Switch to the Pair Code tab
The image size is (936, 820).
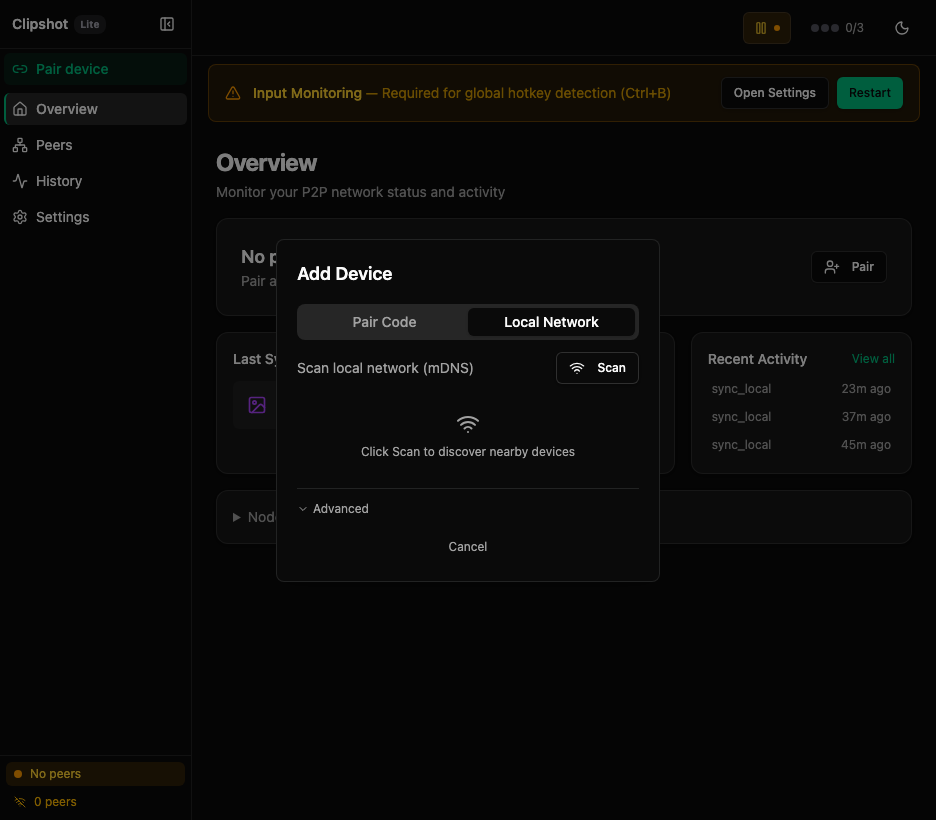pyautogui.click(x=384, y=322)
